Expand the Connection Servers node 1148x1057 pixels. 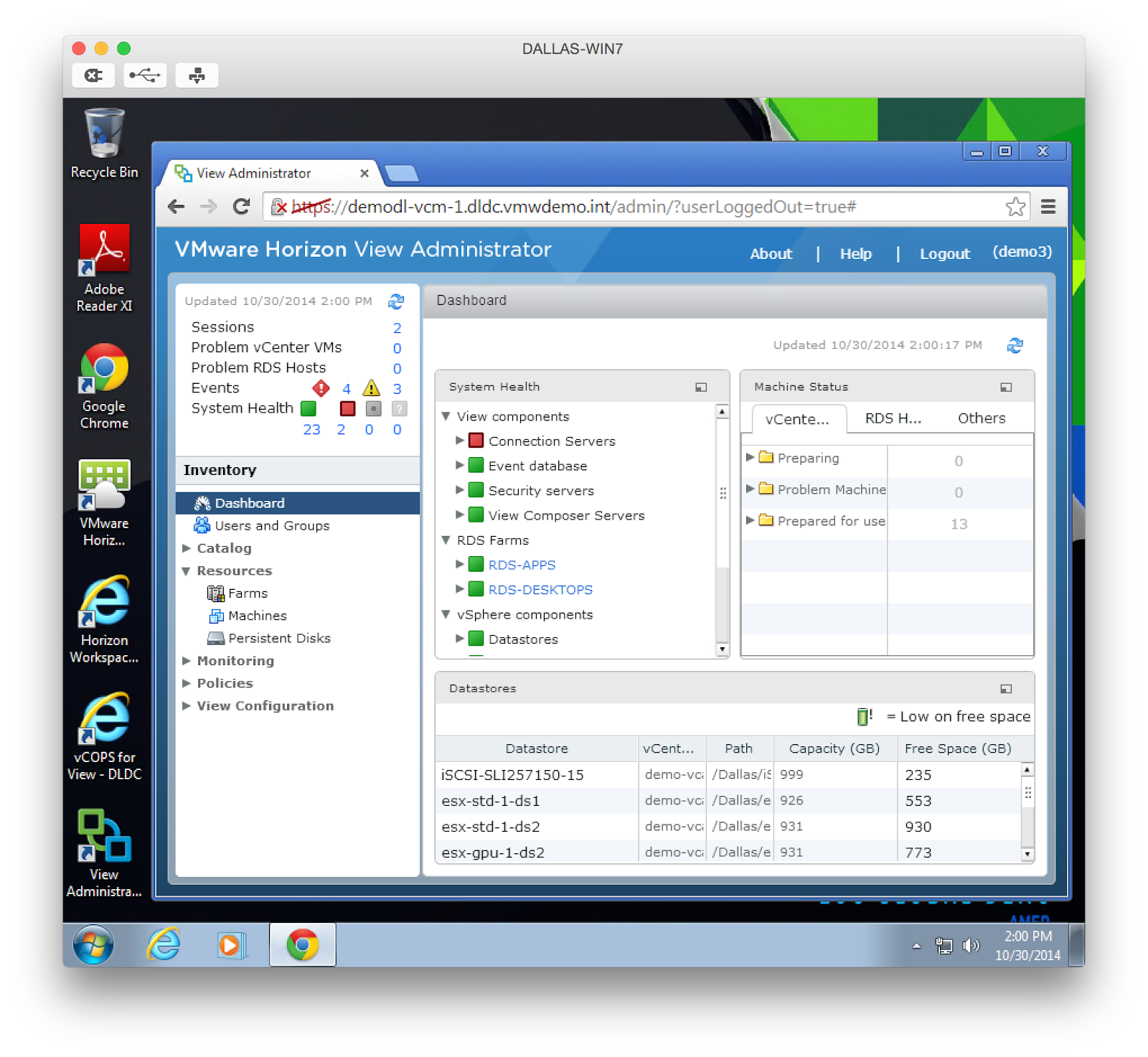coord(460,441)
